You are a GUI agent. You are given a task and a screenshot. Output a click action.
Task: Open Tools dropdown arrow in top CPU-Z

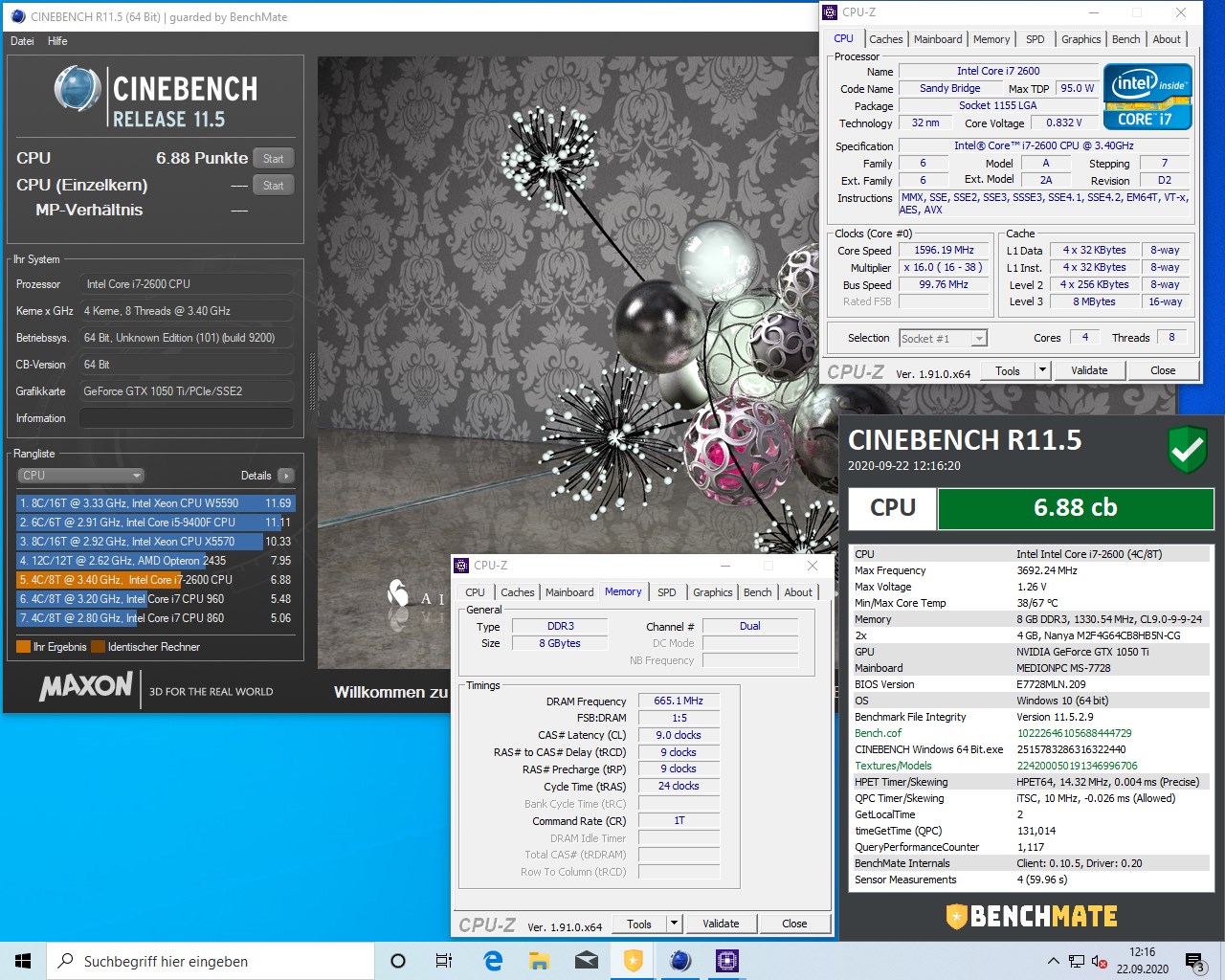(x=1042, y=370)
